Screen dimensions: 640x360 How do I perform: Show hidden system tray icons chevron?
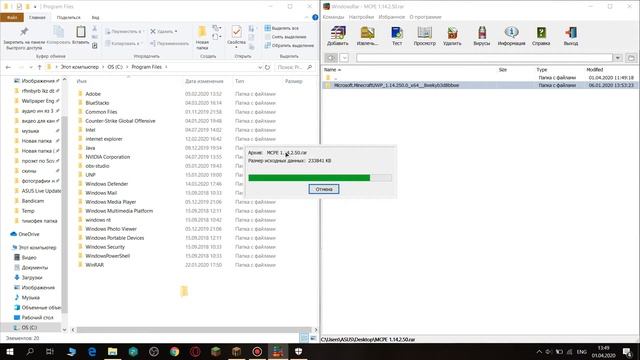coord(539,351)
